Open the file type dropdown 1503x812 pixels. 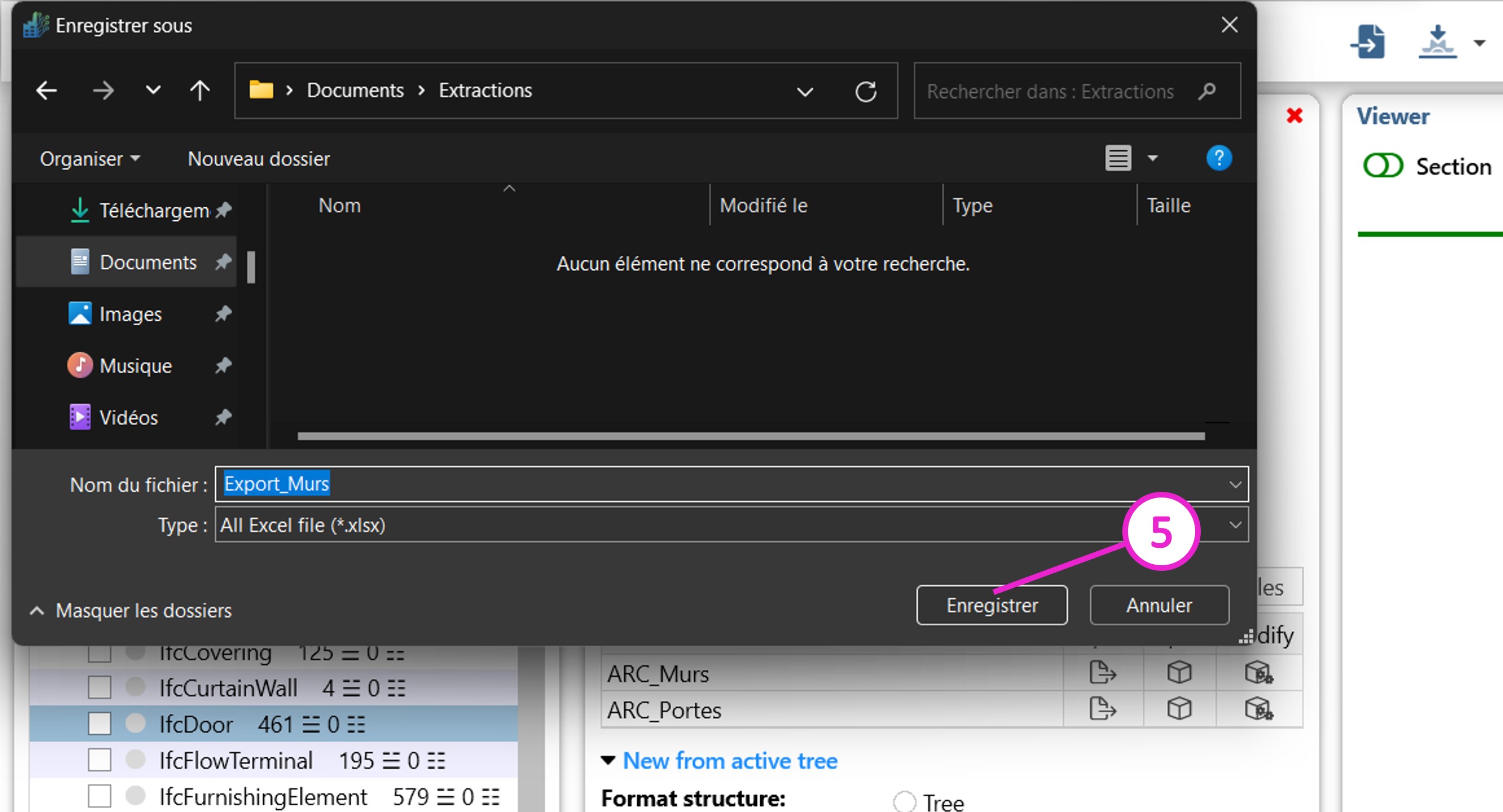pos(1235,525)
